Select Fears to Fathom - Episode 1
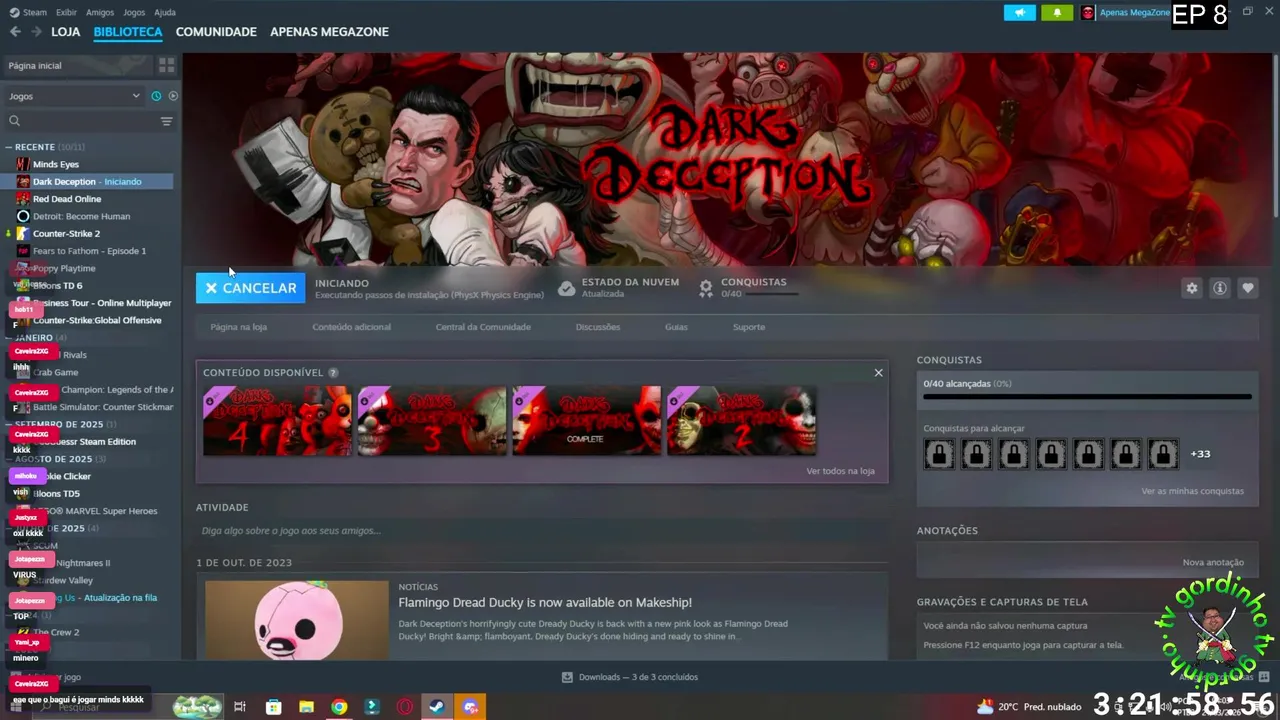Viewport: 1280px width, 720px height. pos(89,251)
